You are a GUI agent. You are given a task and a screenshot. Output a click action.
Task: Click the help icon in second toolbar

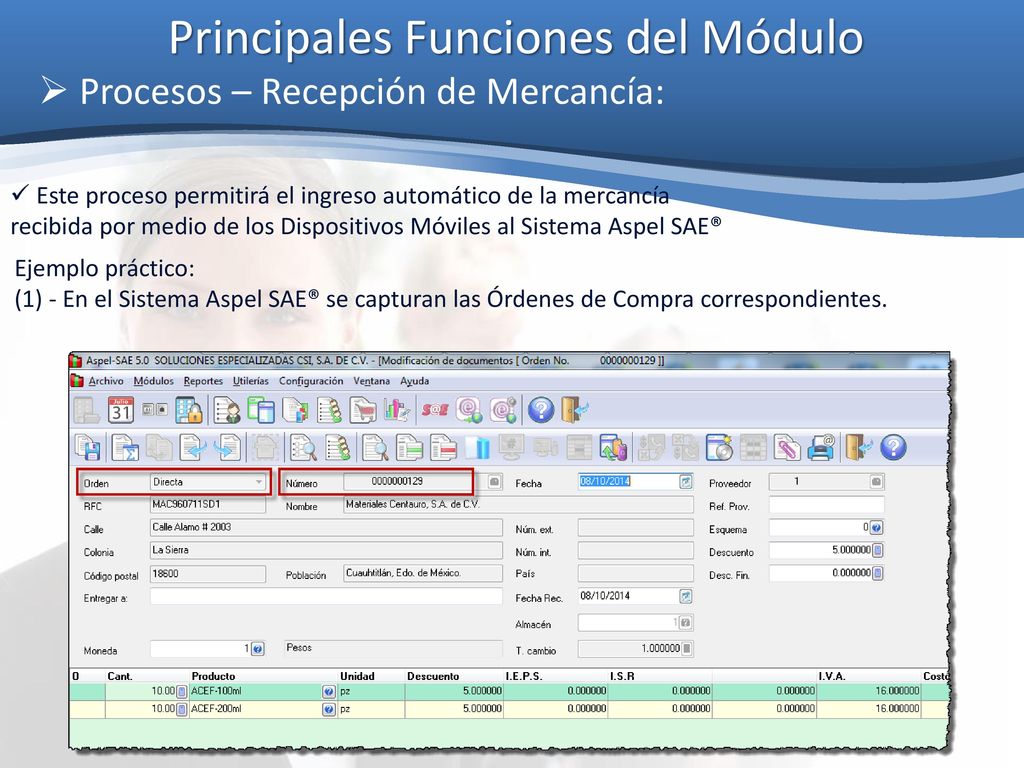(x=893, y=447)
